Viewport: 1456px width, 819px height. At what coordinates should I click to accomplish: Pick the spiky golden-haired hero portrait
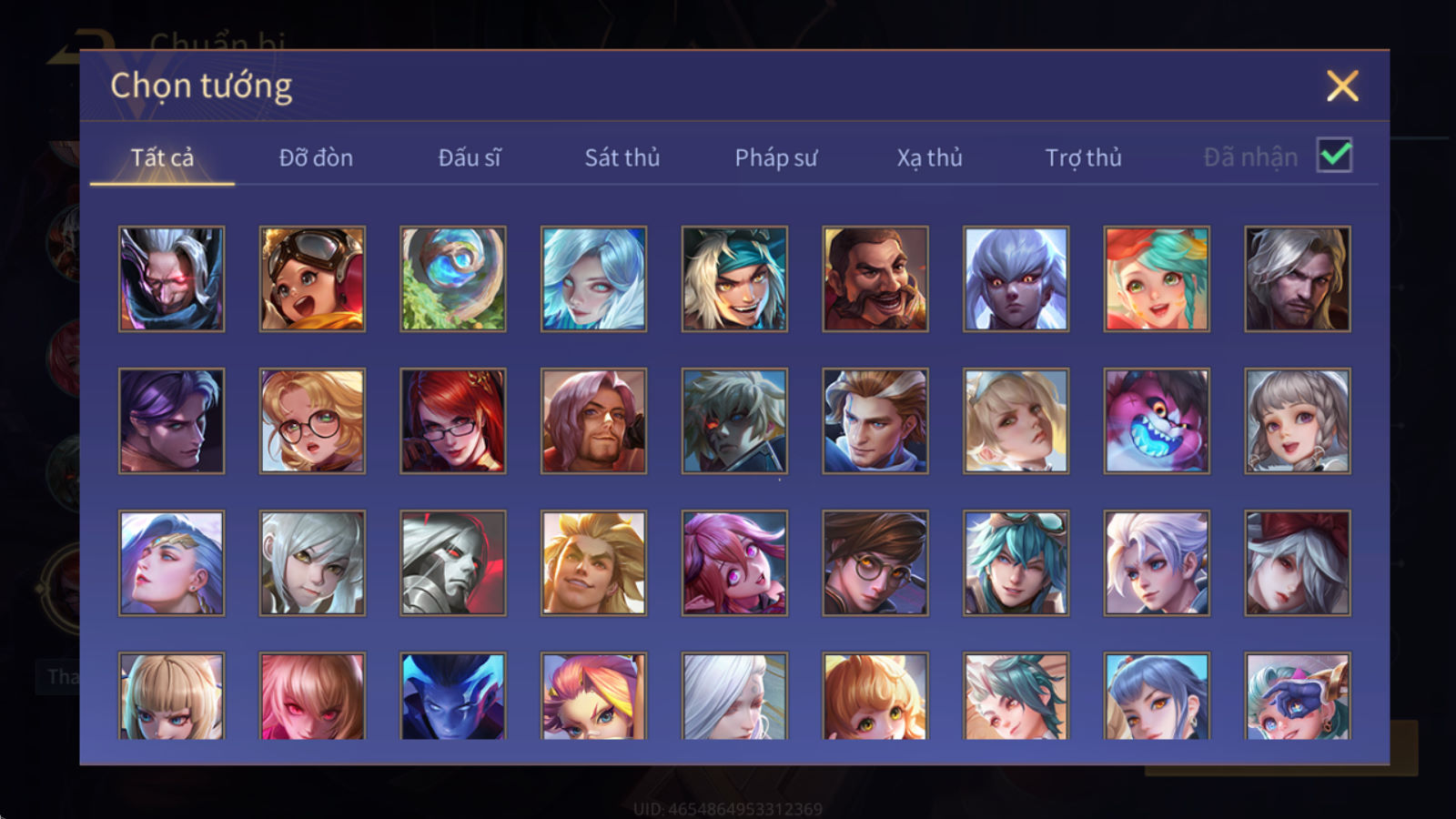coord(593,562)
